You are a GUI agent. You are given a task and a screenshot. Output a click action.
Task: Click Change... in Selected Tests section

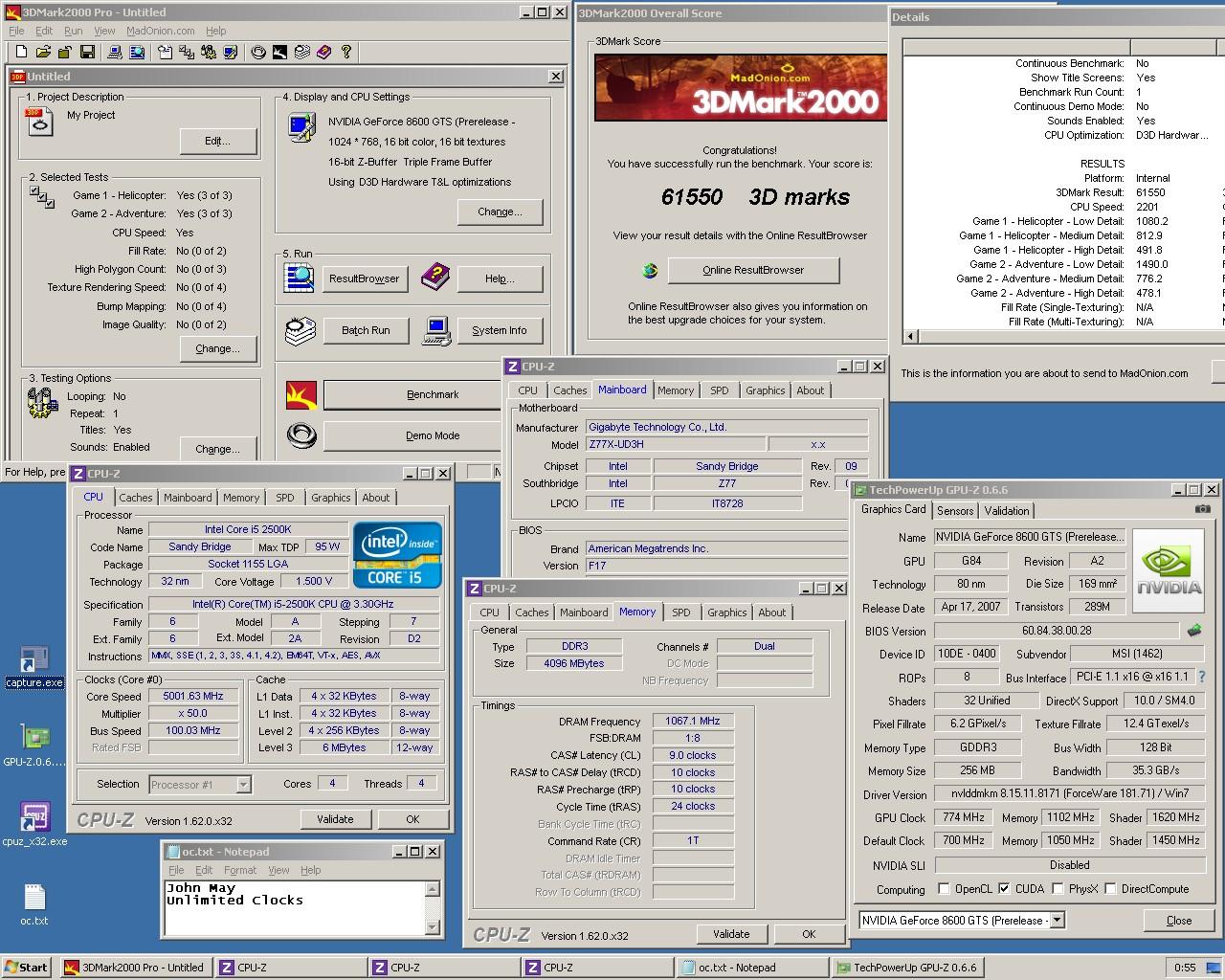pos(218,348)
